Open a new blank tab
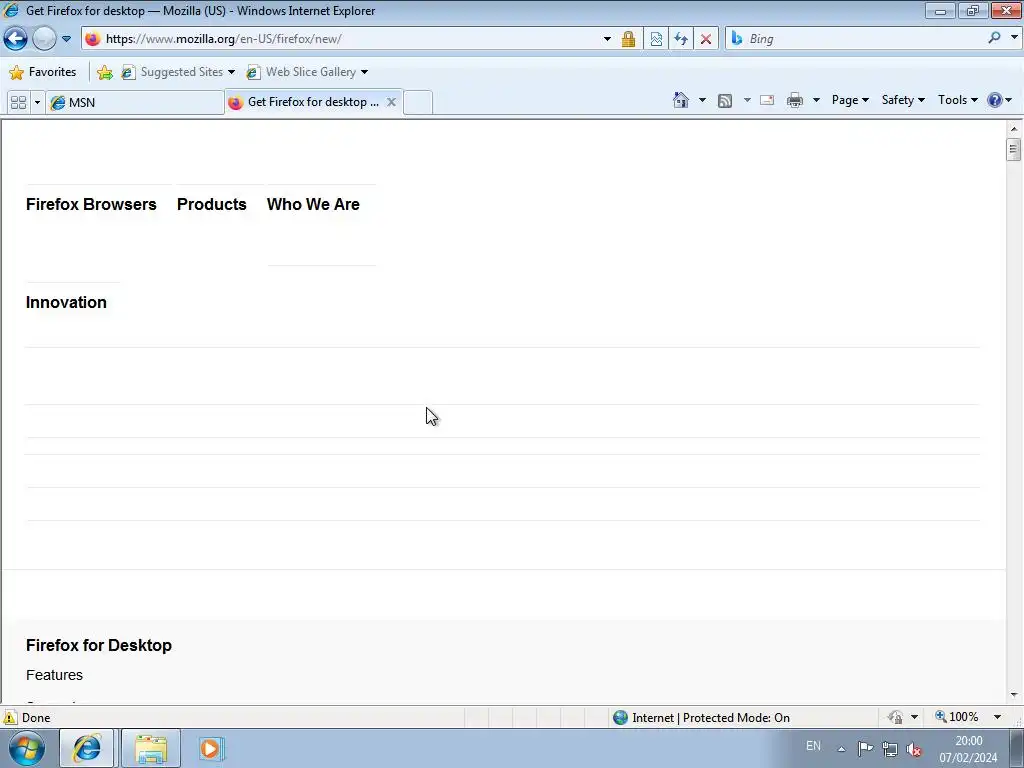Viewport: 1024px width, 768px height. [418, 103]
